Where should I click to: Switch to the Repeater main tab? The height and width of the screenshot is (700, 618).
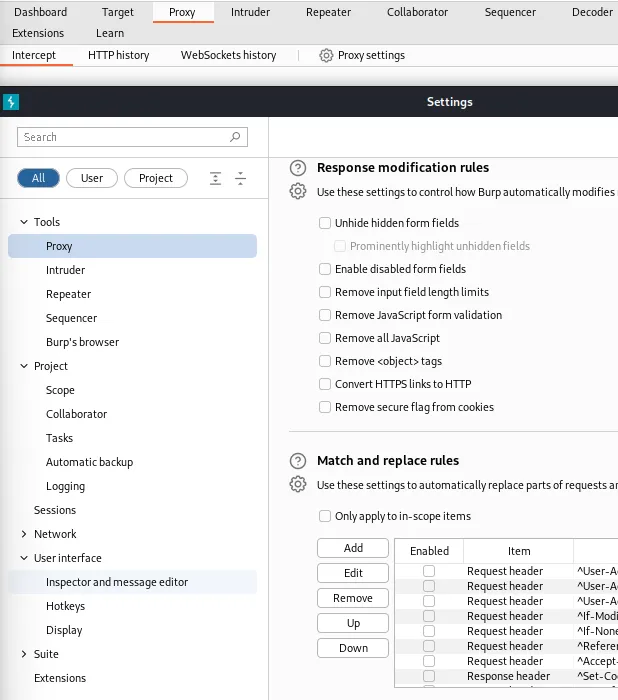click(x=328, y=12)
